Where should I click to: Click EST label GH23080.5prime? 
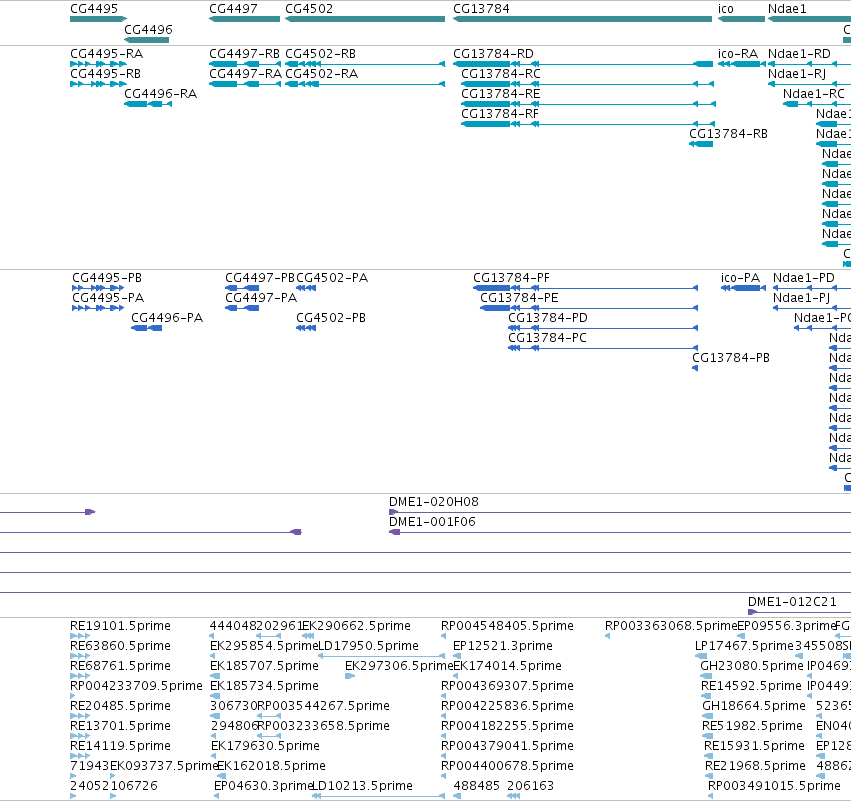pyautogui.click(x=752, y=665)
